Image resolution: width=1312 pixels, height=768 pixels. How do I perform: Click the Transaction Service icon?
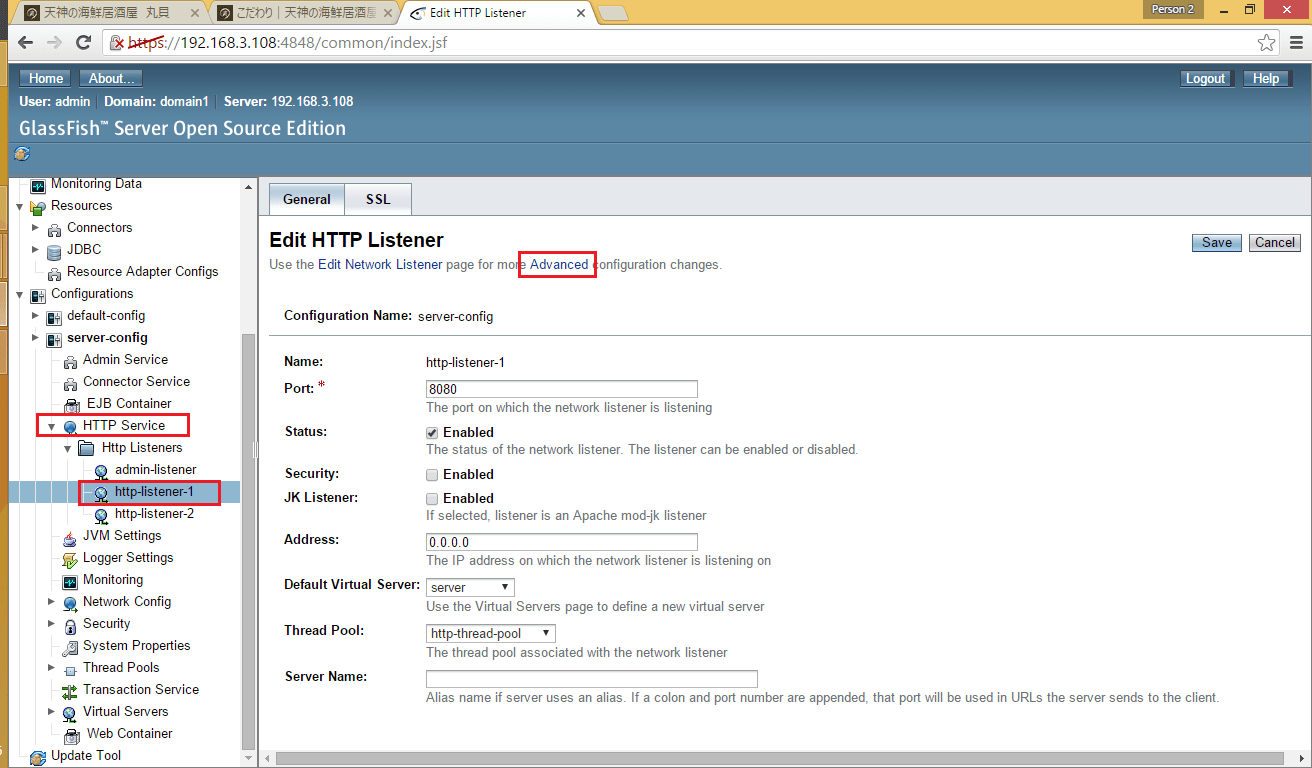[70, 691]
